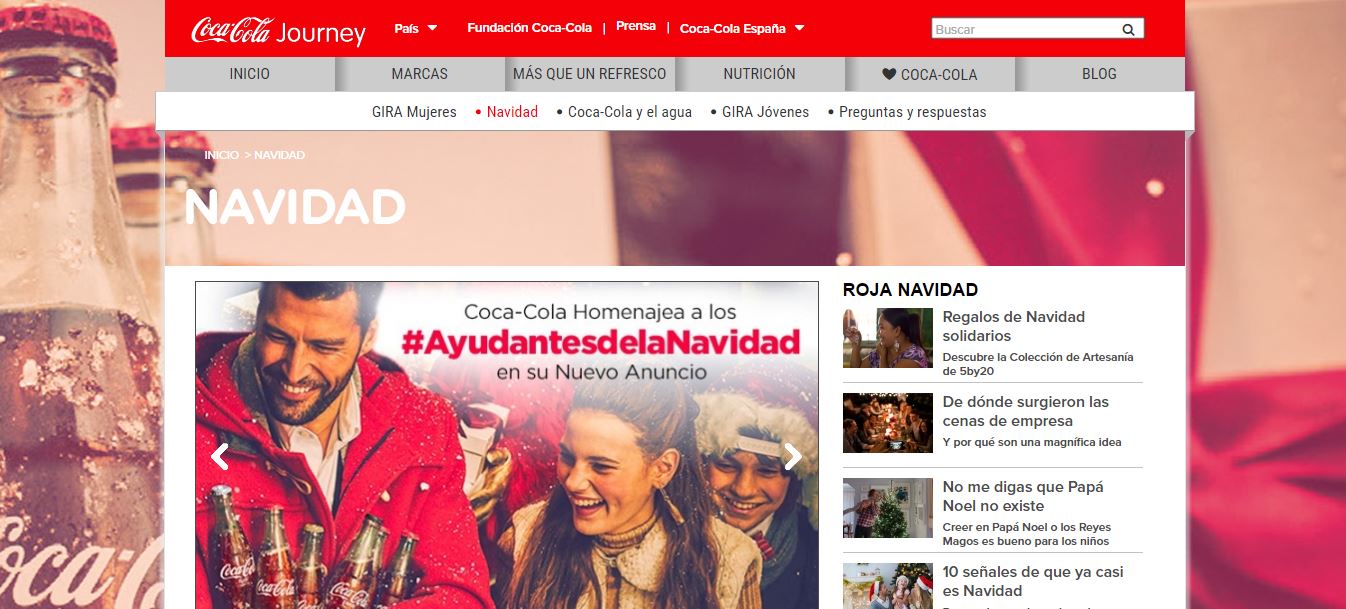Open the Prensa link

(x=636, y=26)
